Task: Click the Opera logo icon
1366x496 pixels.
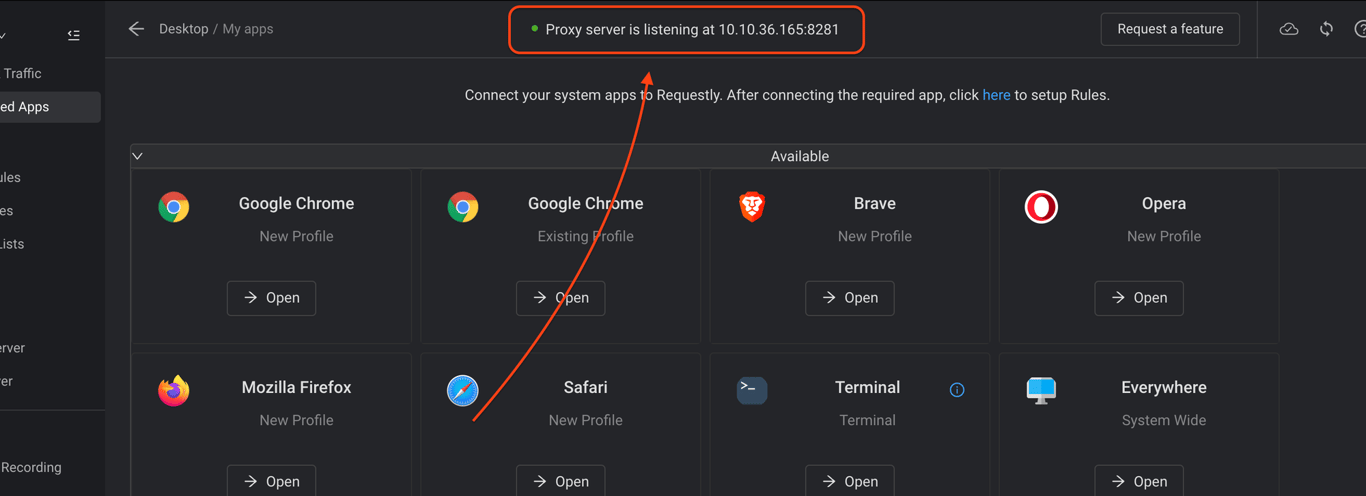Action: pyautogui.click(x=1041, y=207)
